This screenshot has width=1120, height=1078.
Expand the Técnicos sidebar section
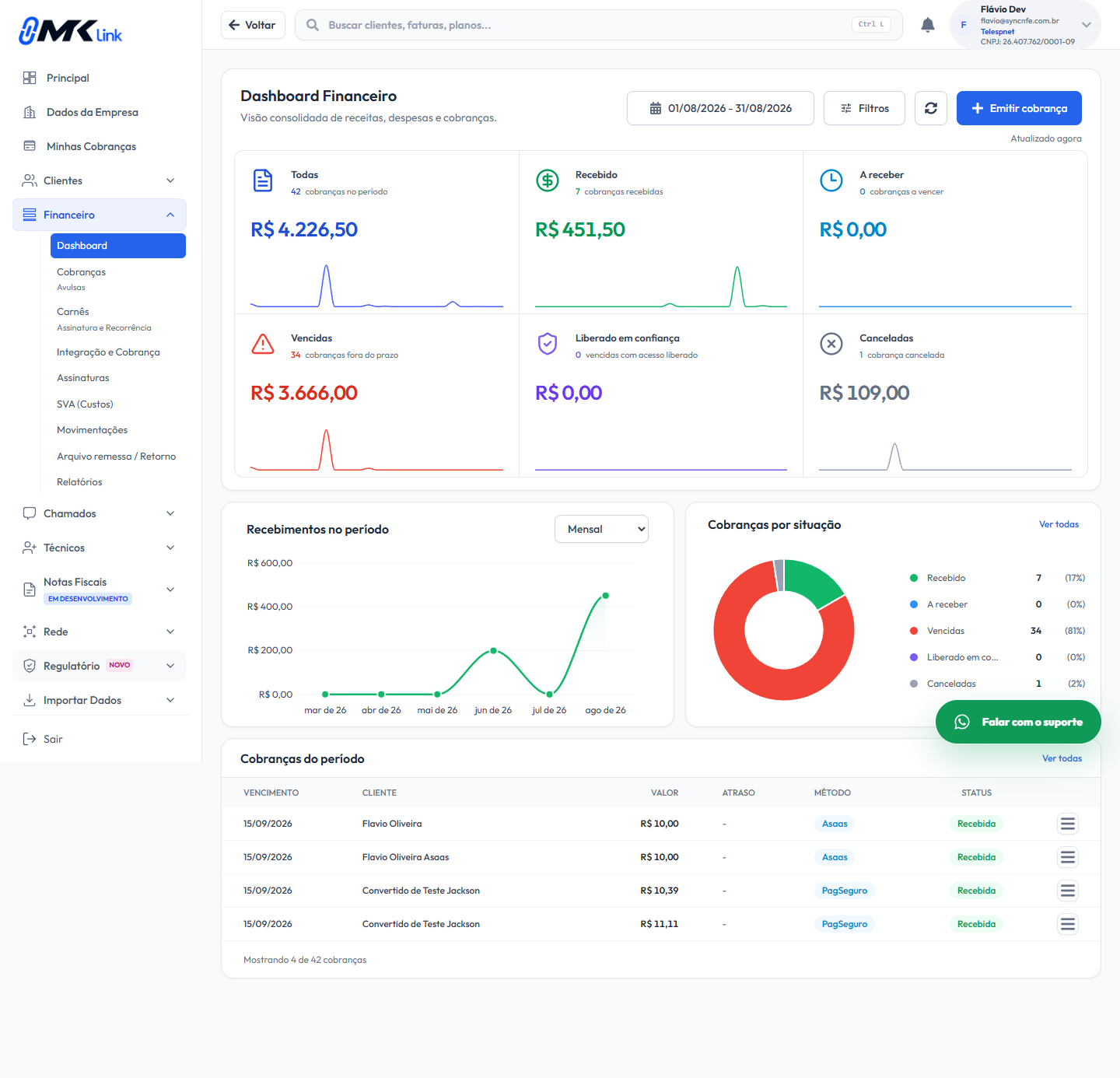[100, 548]
